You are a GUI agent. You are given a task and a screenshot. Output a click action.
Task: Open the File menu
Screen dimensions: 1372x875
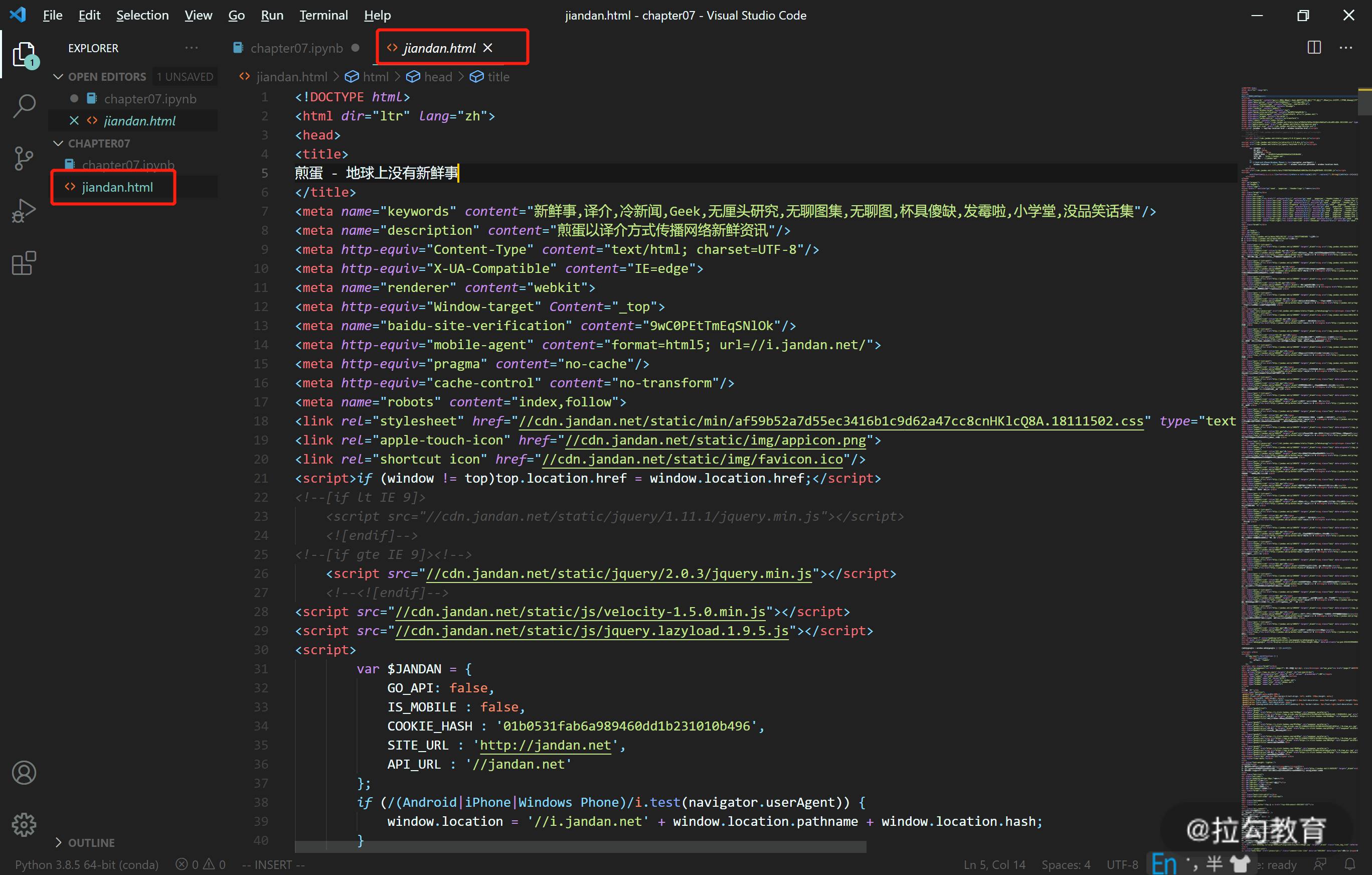click(x=53, y=16)
